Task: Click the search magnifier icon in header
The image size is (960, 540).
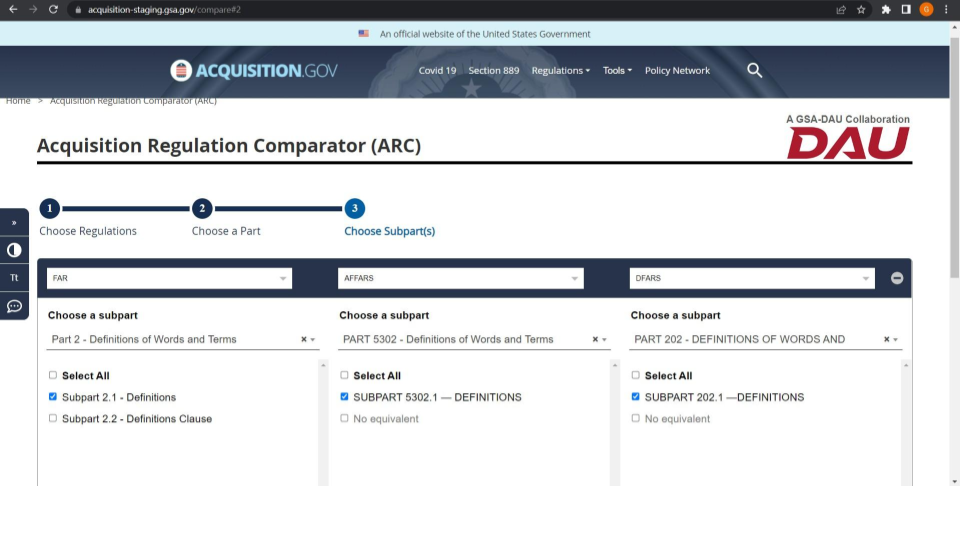Action: (x=755, y=70)
